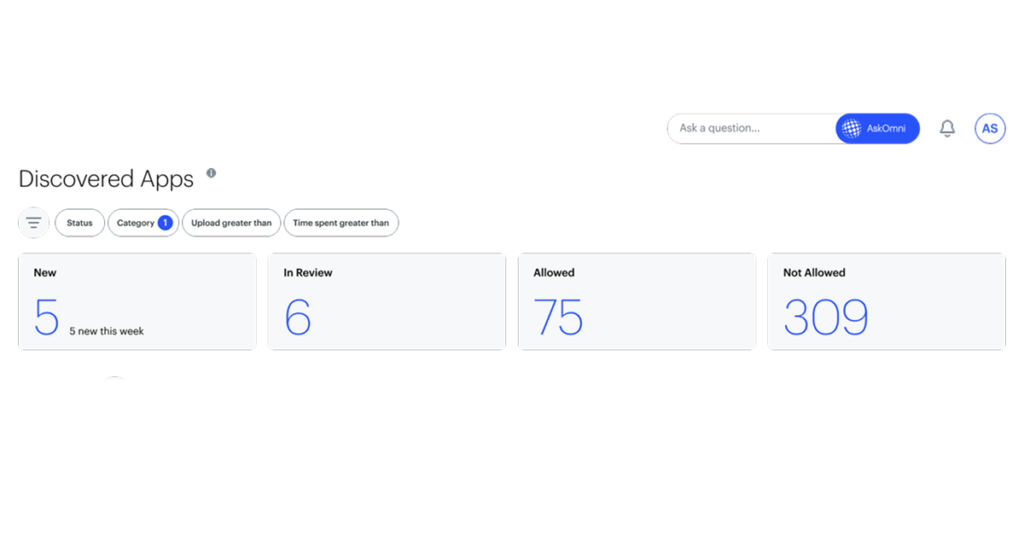The width and height of the screenshot is (1024, 536).
Task: Open the notifications bell
Action: point(947,128)
